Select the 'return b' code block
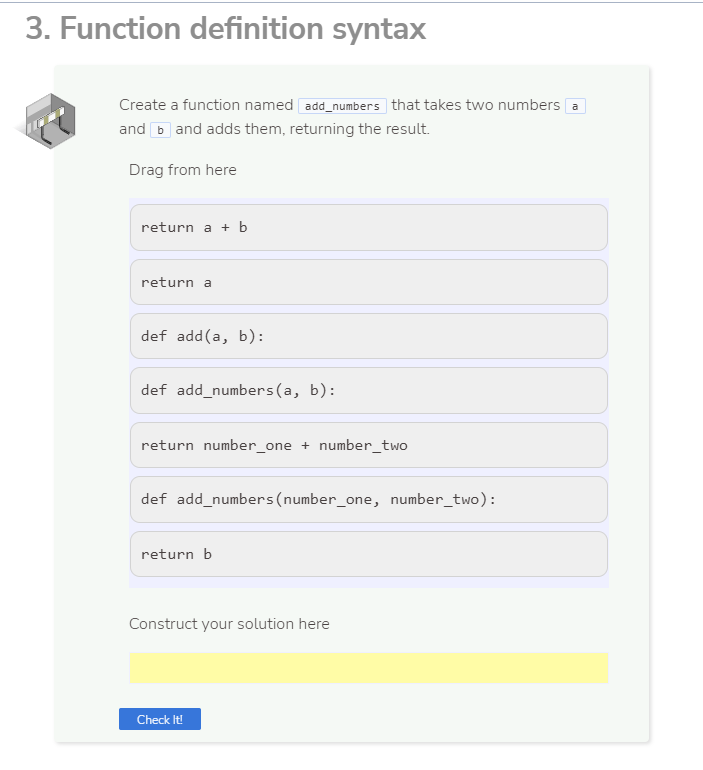The height and width of the screenshot is (770, 703). pyautogui.click(x=369, y=554)
